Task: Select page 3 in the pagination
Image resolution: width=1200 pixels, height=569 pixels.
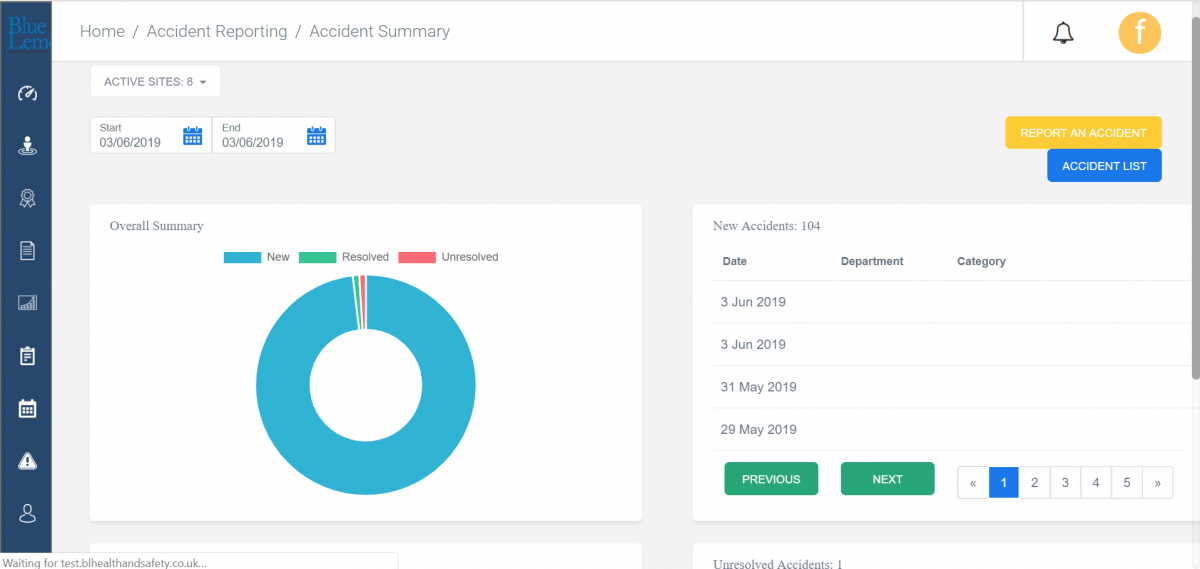Action: tap(1065, 483)
